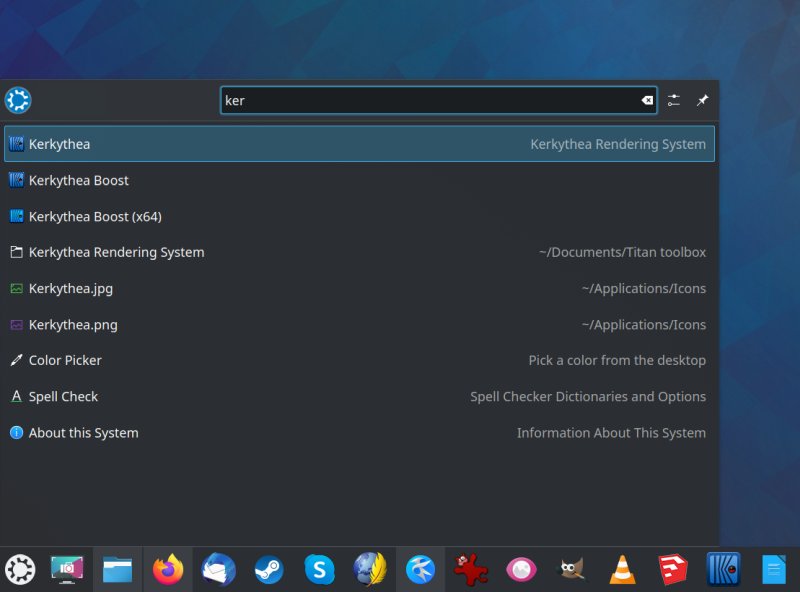
Task: Clear the search text with backspace icon
Action: pos(646,100)
